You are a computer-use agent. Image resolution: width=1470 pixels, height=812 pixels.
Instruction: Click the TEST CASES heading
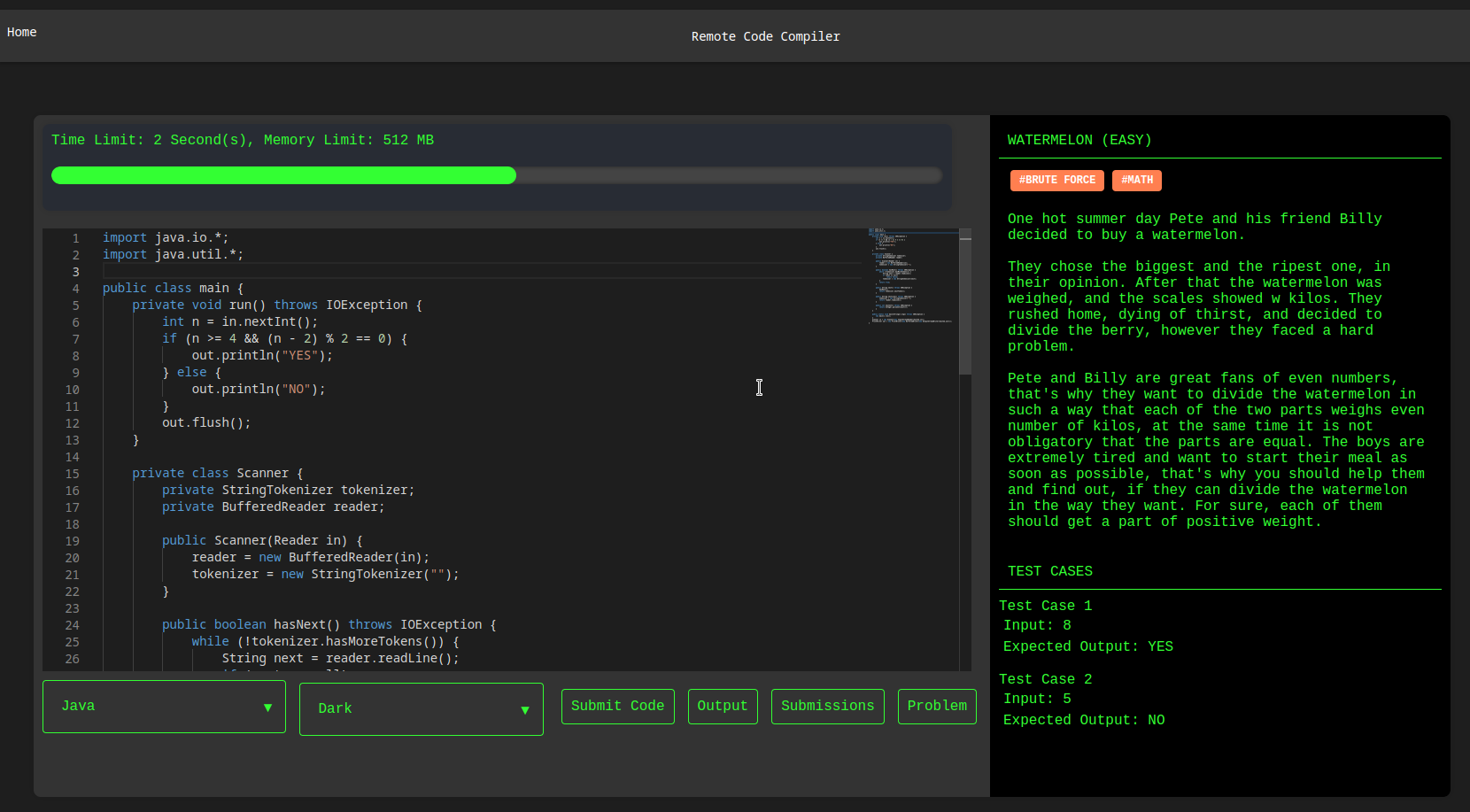click(1050, 571)
